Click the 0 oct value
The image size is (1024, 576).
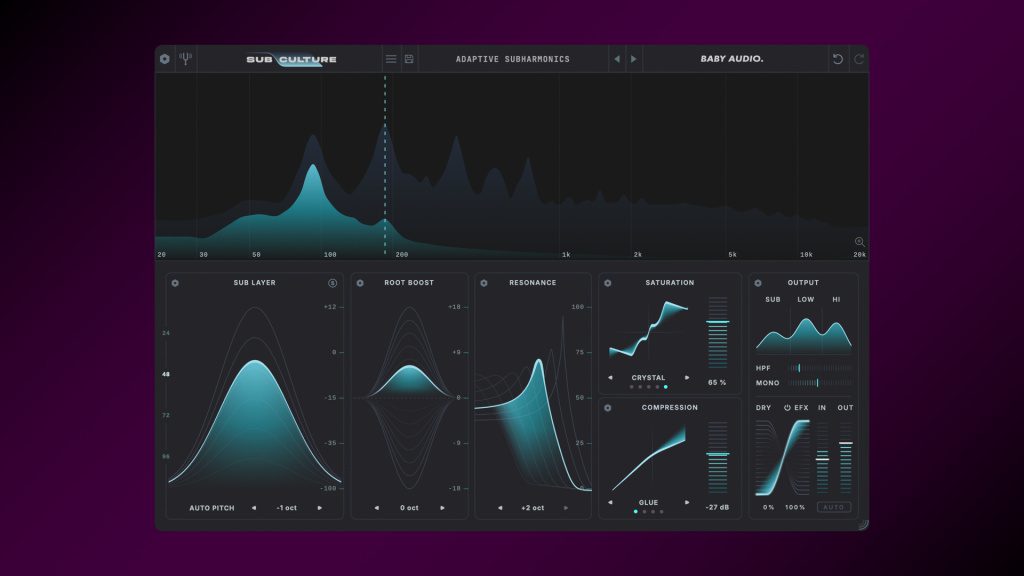click(x=409, y=507)
